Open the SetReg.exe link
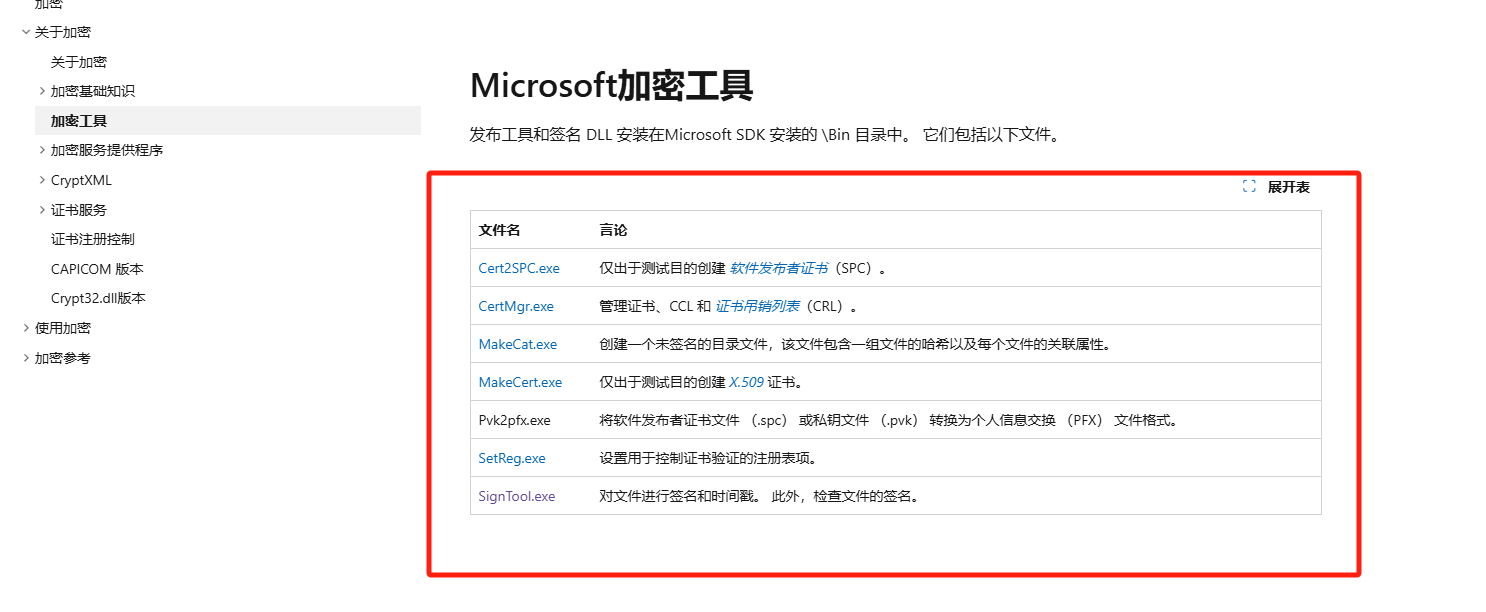 pos(512,458)
